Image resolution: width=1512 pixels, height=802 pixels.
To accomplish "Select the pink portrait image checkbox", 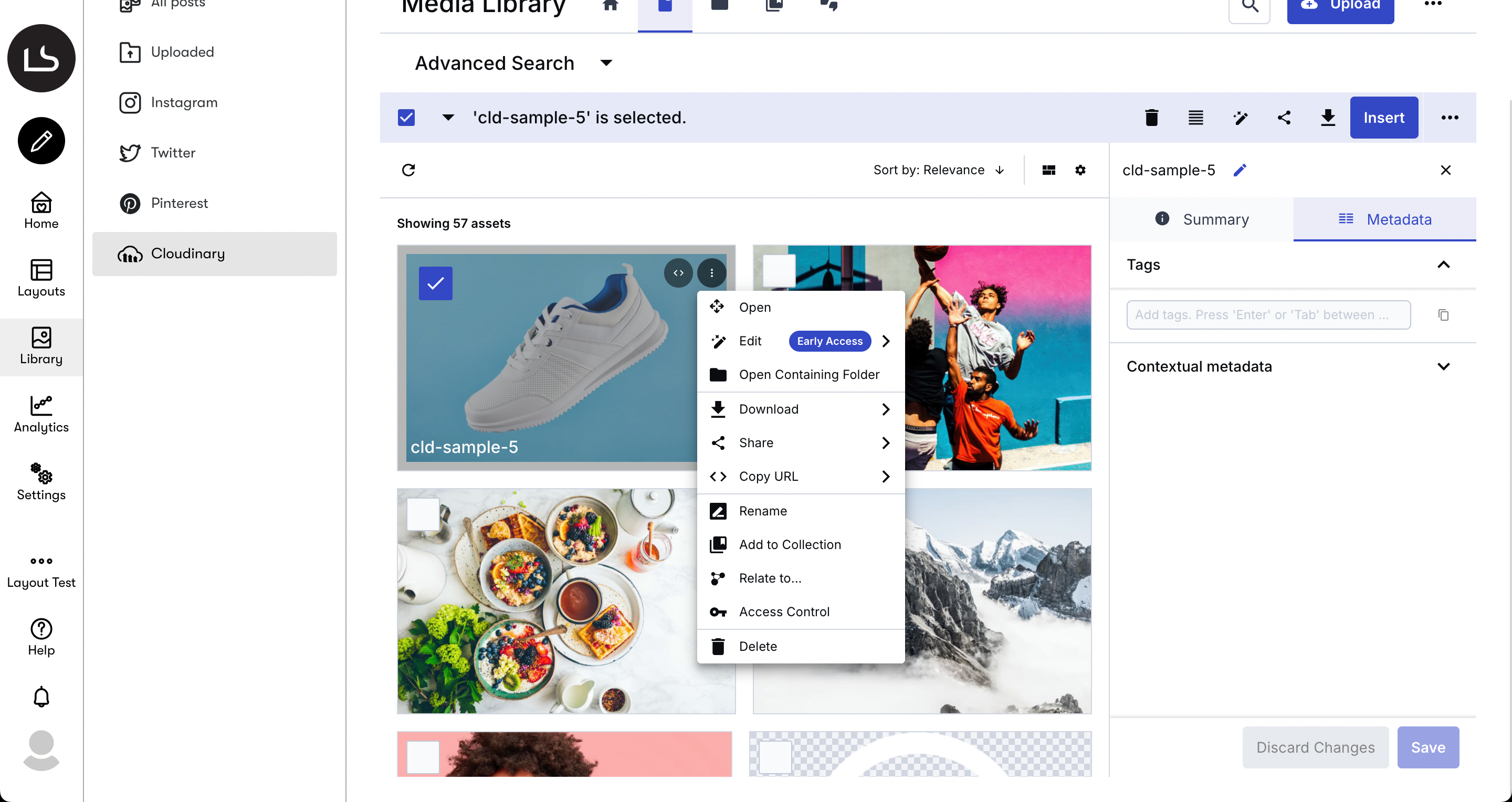I will click(423, 757).
